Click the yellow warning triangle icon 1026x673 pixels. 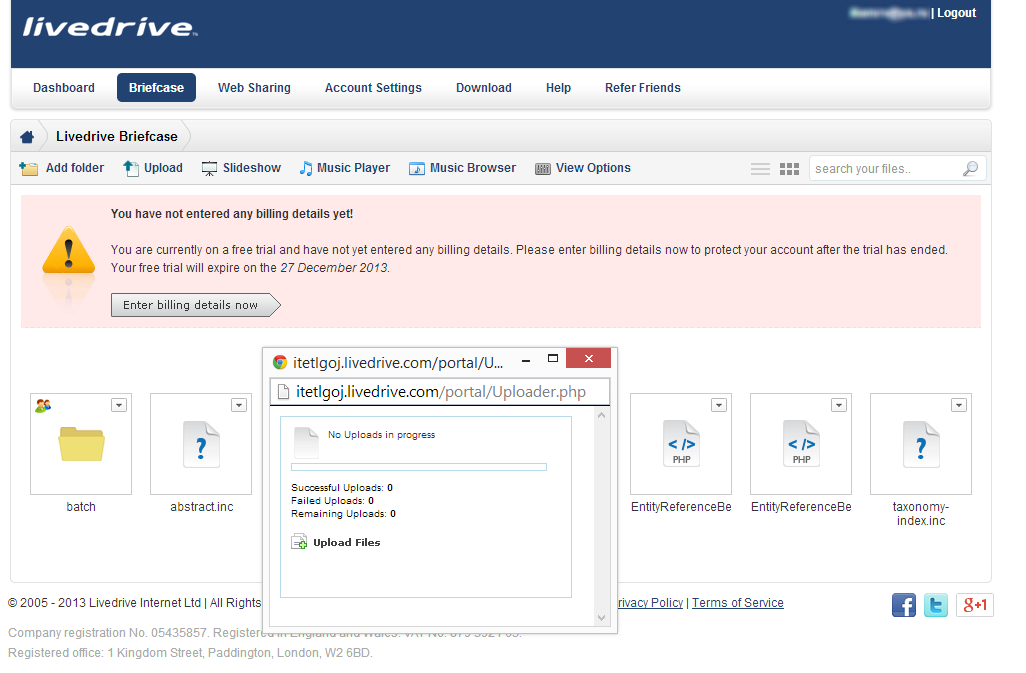pos(69,250)
